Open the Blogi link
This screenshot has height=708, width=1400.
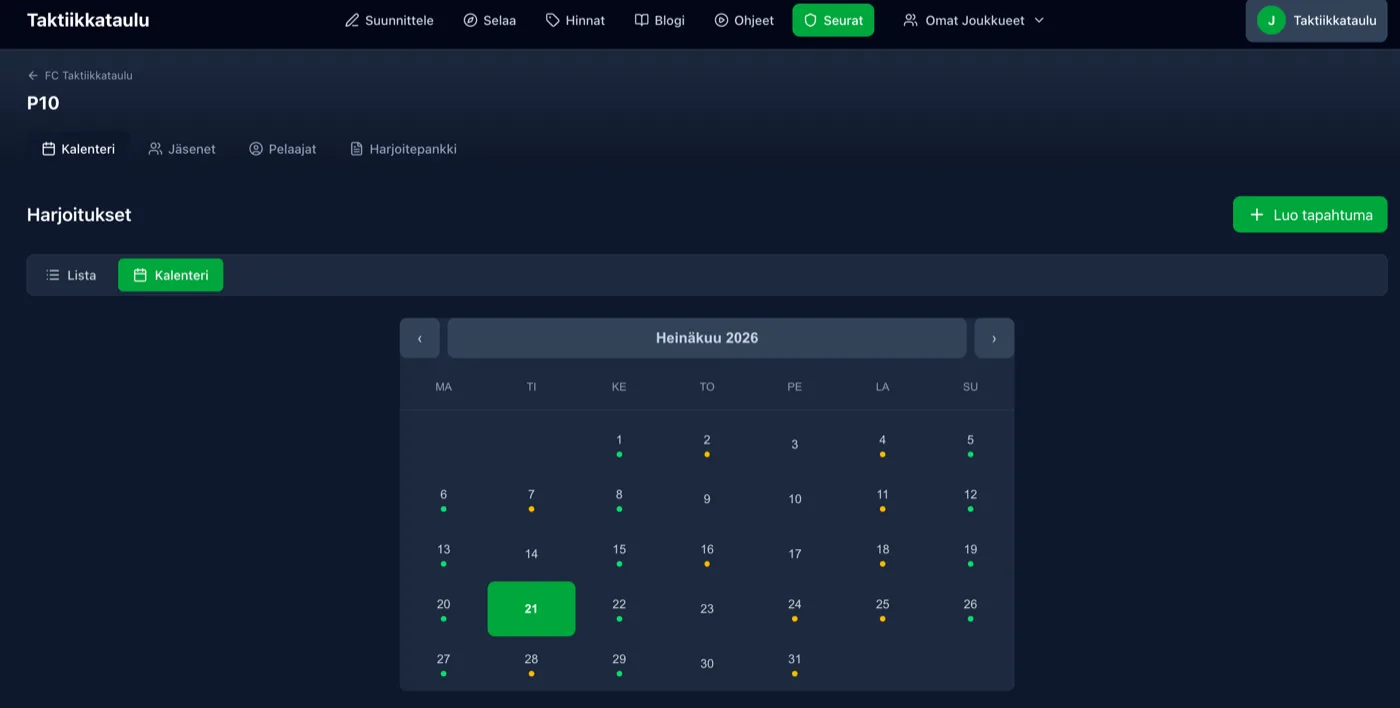click(x=660, y=20)
